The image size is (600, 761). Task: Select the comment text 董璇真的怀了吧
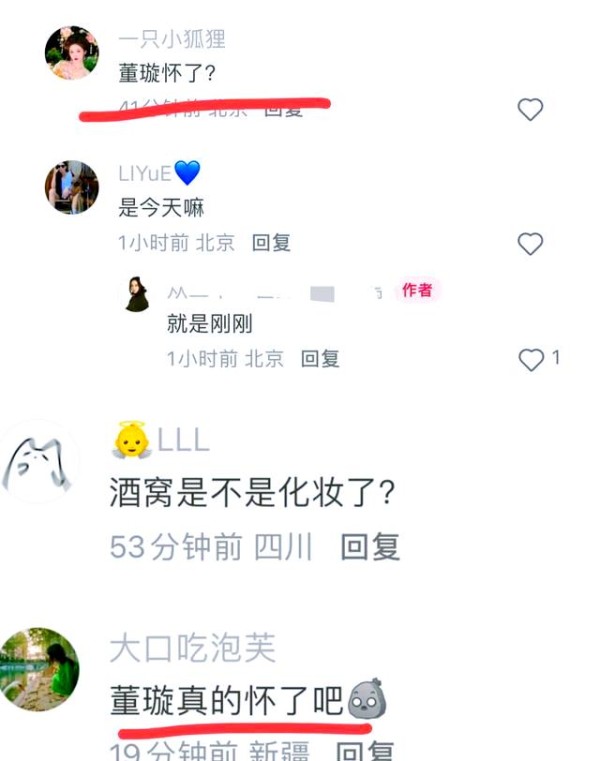tap(226, 700)
